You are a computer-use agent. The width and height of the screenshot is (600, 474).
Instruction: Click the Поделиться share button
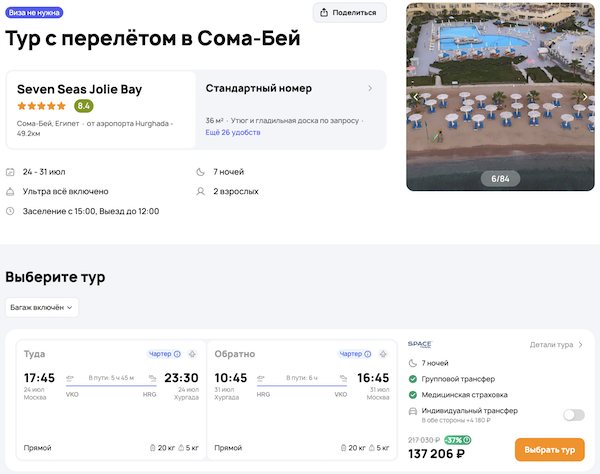[349, 13]
